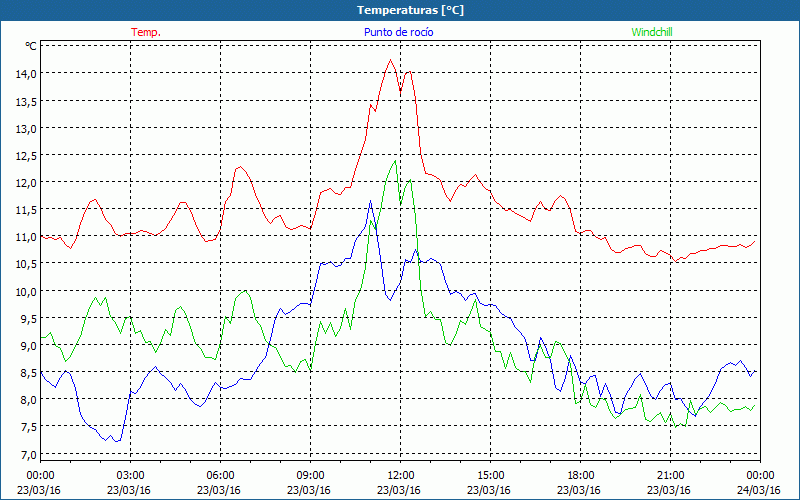Viewport: 800px width, 500px height.
Task: Click the 09:00 time axis label
Action: tap(310, 476)
